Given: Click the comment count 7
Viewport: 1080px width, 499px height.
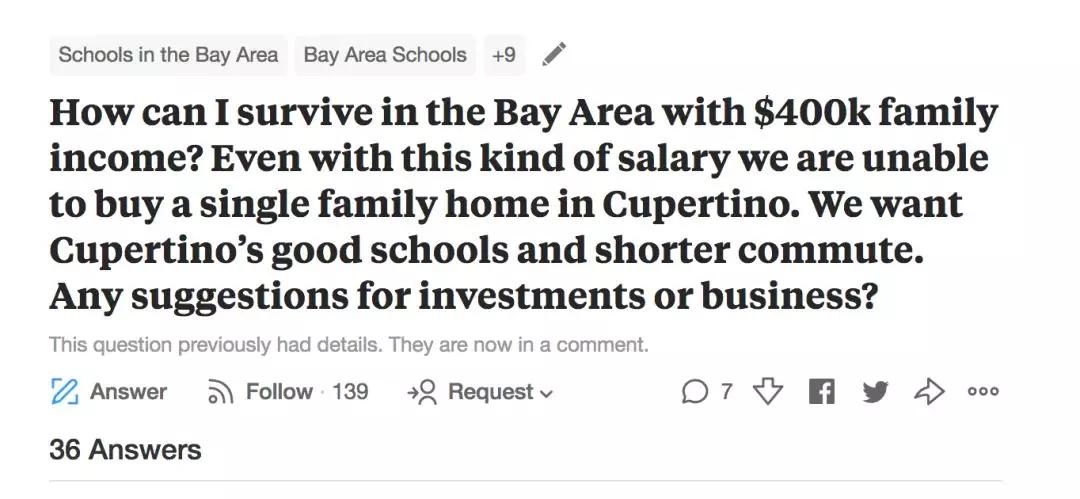Looking at the screenshot, I should (727, 392).
